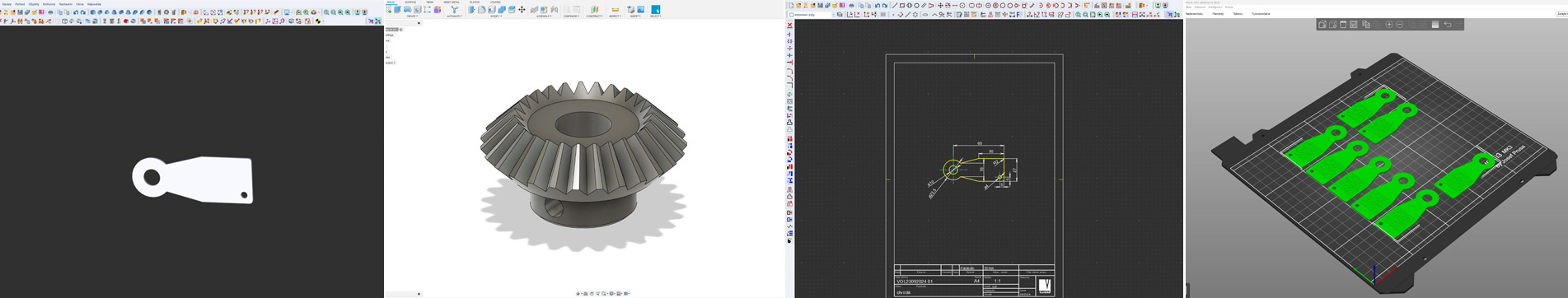Click the Add instance plus icon in PrusaSlicer

pyautogui.click(x=1389, y=25)
